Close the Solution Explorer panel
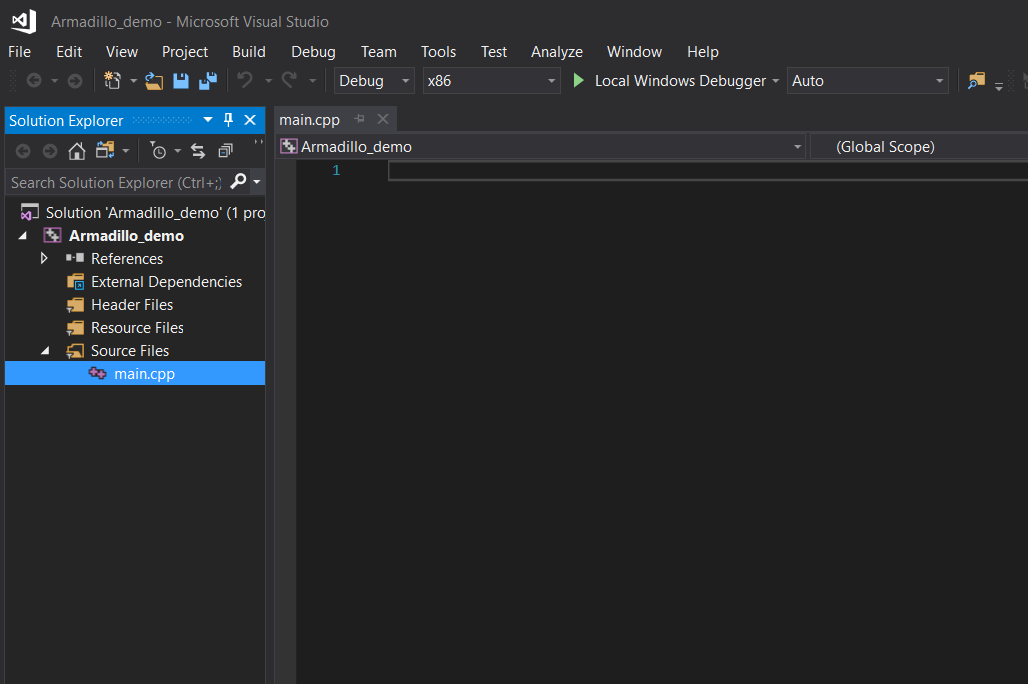Image resolution: width=1028 pixels, height=684 pixels. pos(250,120)
